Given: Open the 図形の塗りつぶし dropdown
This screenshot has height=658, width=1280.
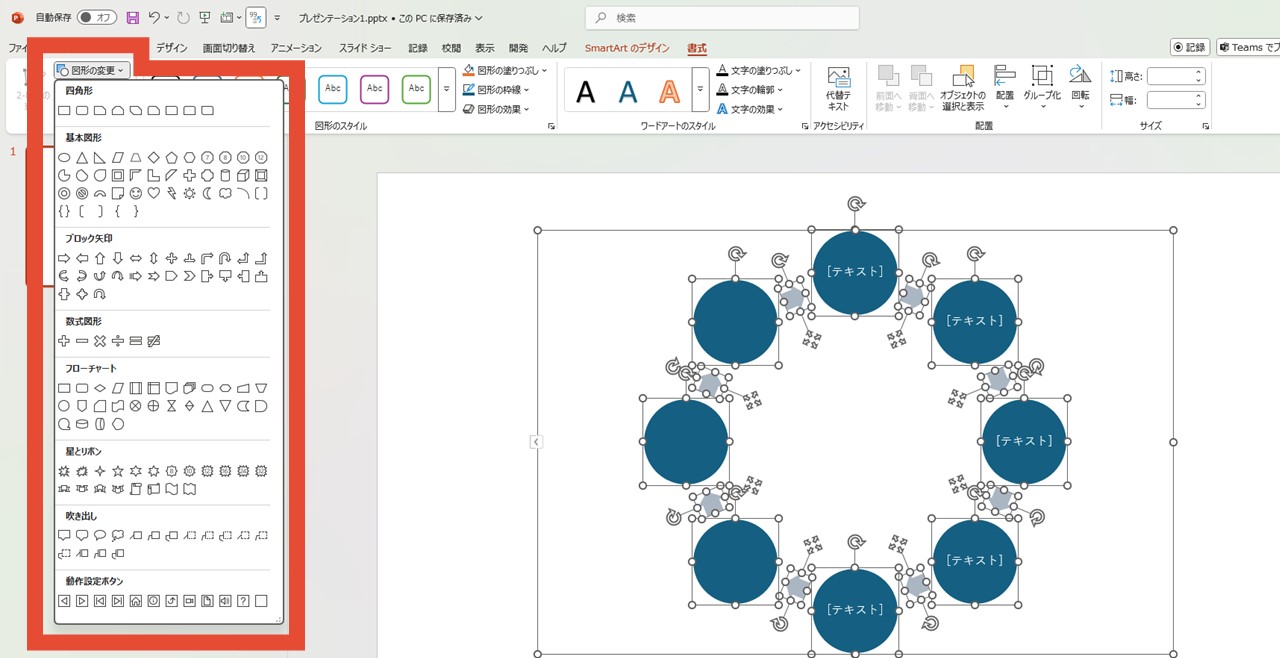Looking at the screenshot, I should coord(505,71).
